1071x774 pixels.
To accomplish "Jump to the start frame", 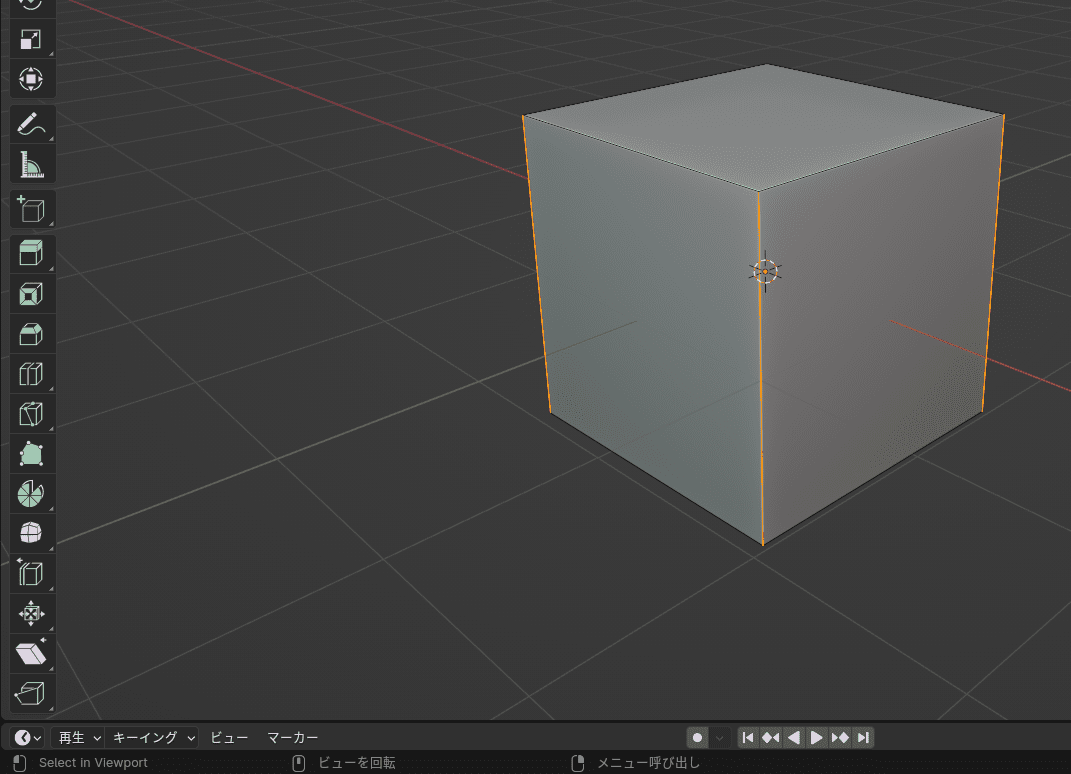I will click(748, 737).
